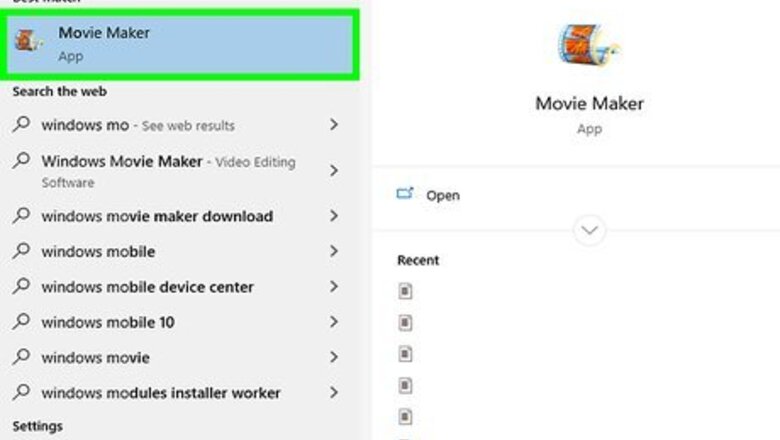Expand arrow next to 'windows mobile 10'
Image resolution: width=780 pixels, height=440 pixels.
click(x=334, y=322)
